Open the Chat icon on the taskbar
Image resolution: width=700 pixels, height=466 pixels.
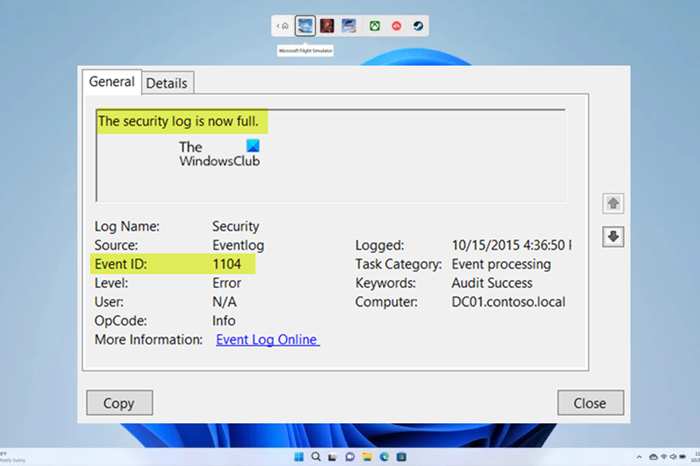[x=350, y=457]
